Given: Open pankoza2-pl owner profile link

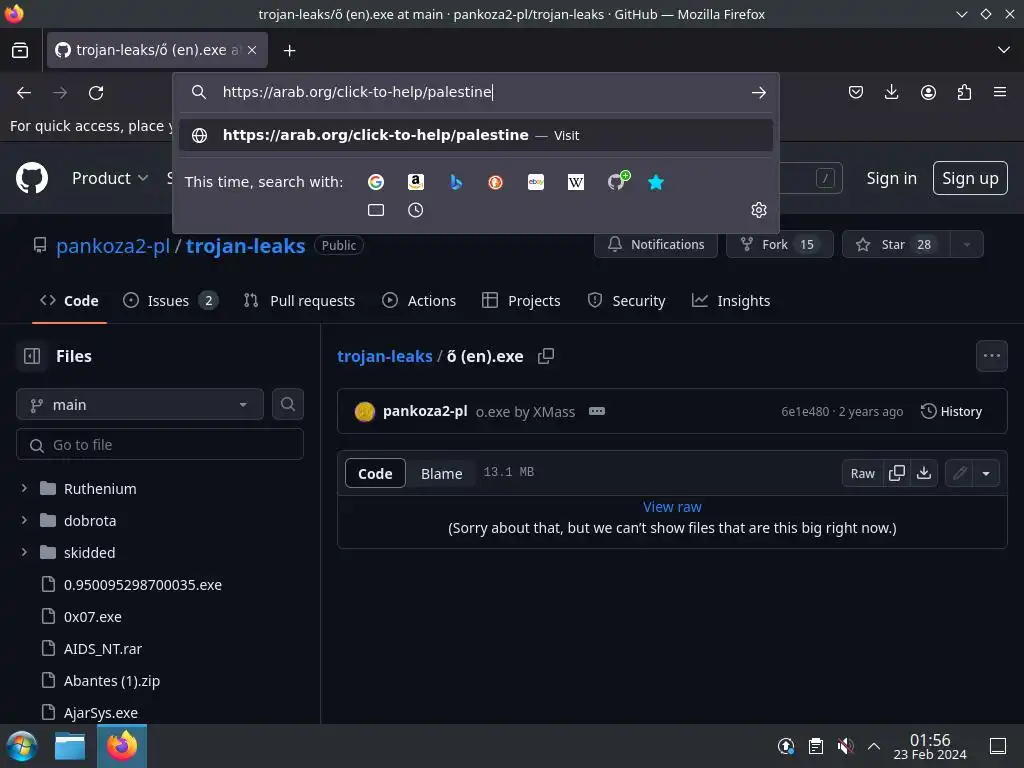Looking at the screenshot, I should click(113, 246).
